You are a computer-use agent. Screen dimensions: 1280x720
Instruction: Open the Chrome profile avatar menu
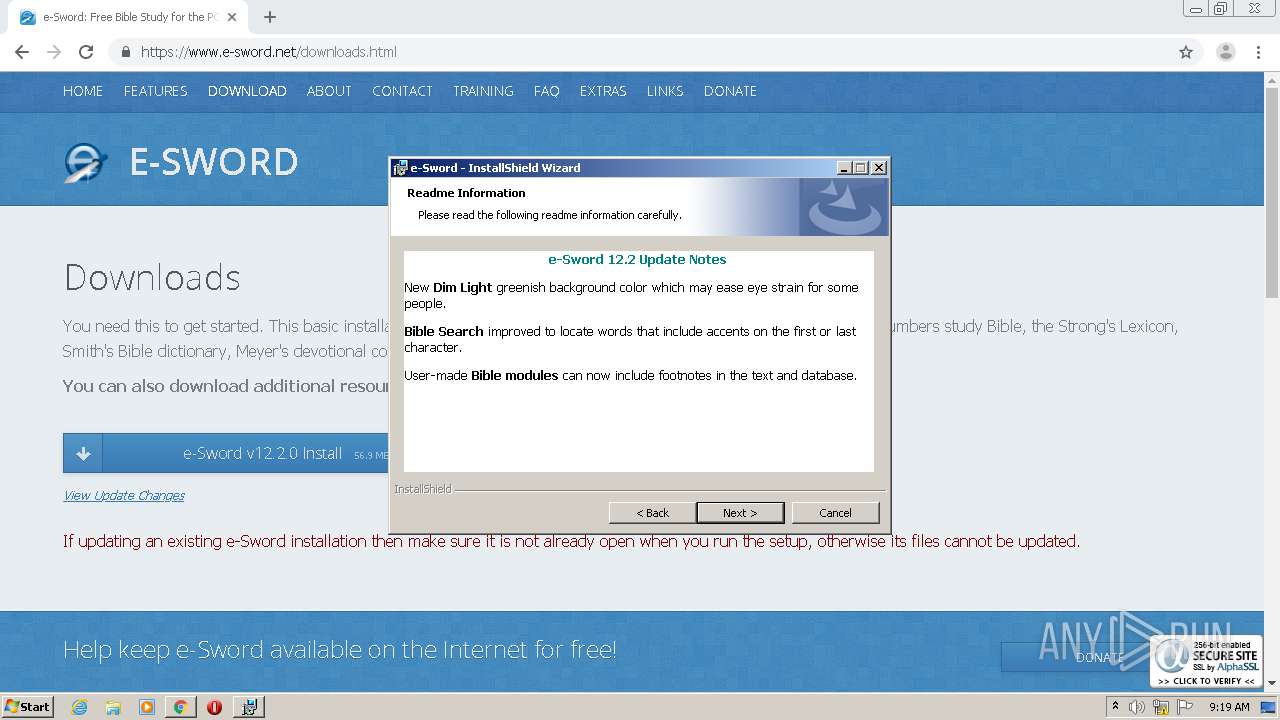click(1225, 52)
